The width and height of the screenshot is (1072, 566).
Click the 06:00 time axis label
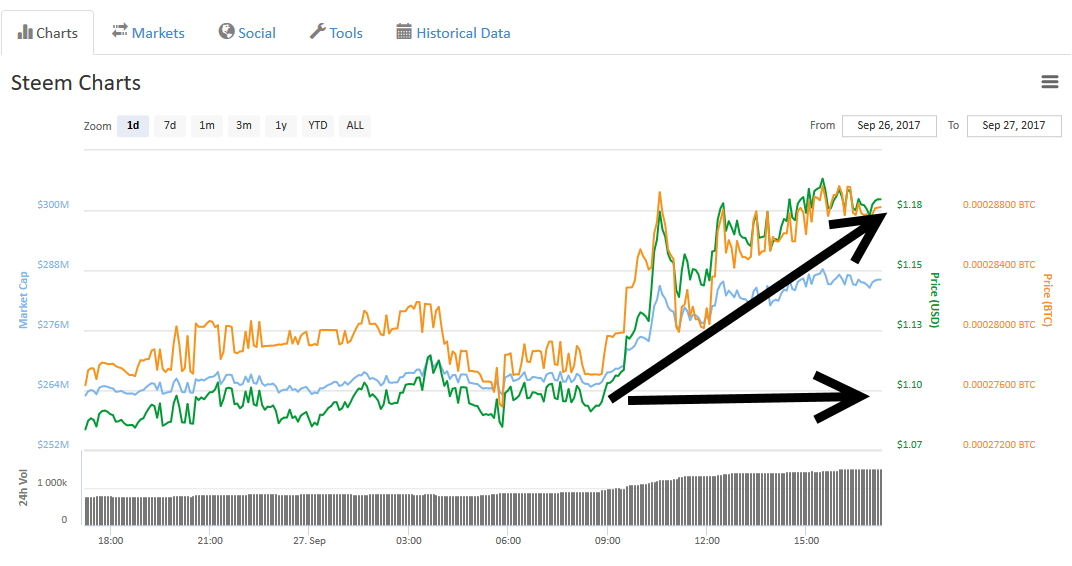click(508, 541)
